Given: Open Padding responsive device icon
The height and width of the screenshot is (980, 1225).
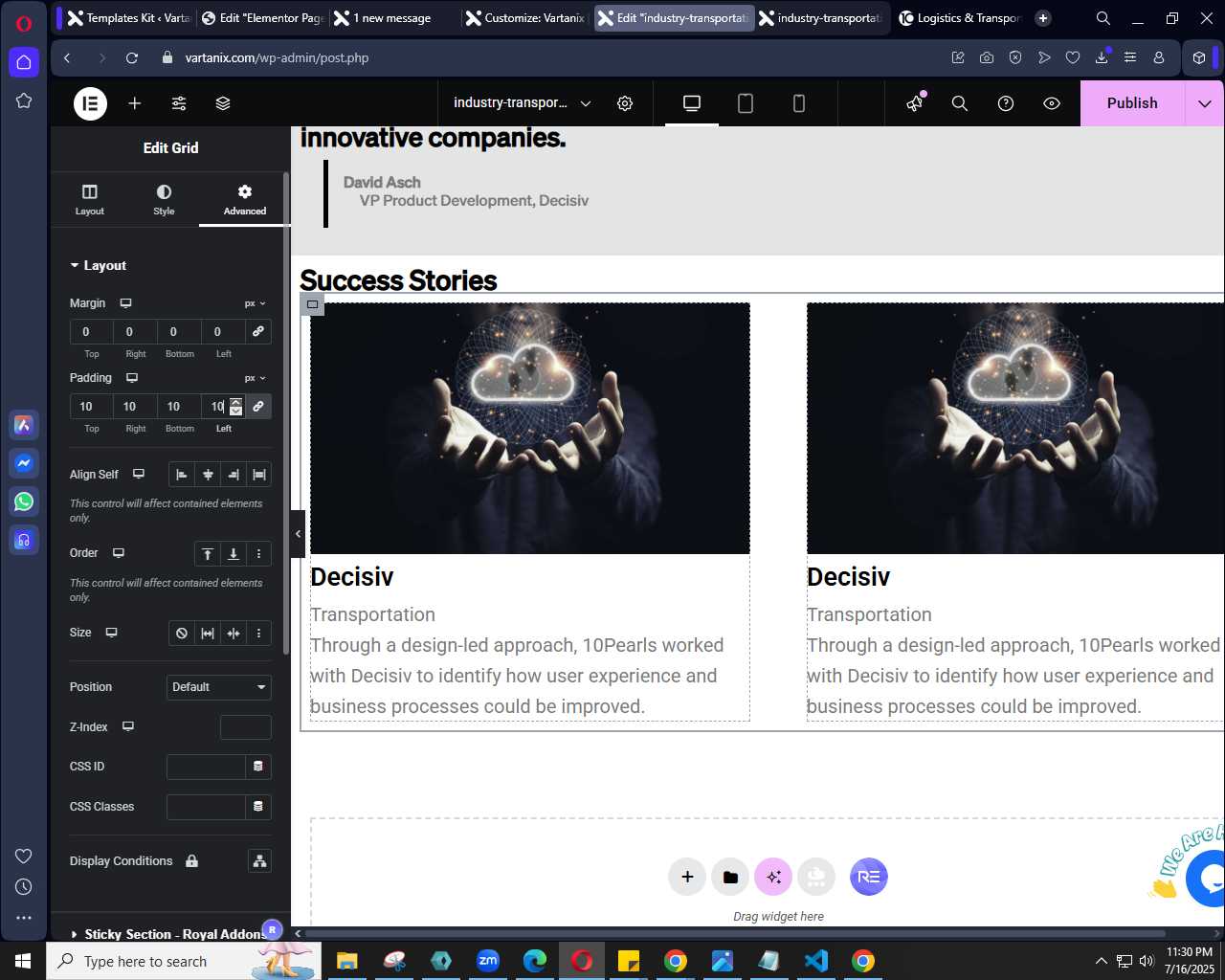Looking at the screenshot, I should point(132,378).
